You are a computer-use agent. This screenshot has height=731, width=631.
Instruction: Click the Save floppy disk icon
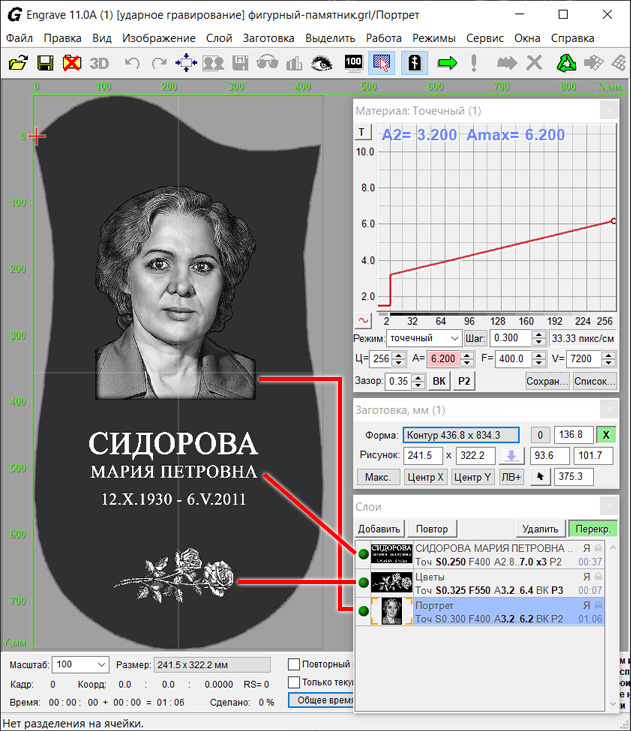(45, 63)
